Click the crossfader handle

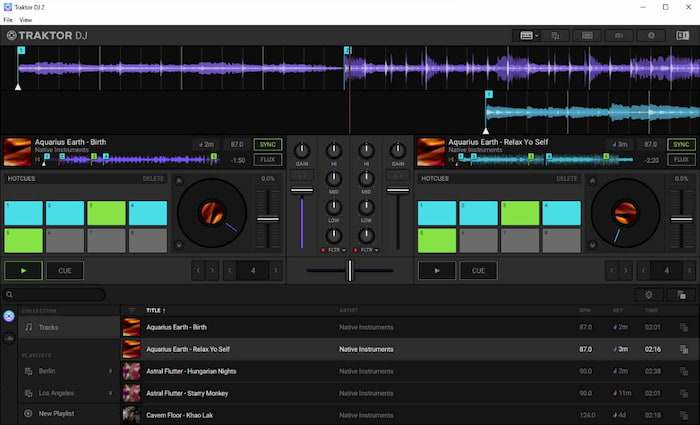[x=350, y=271]
